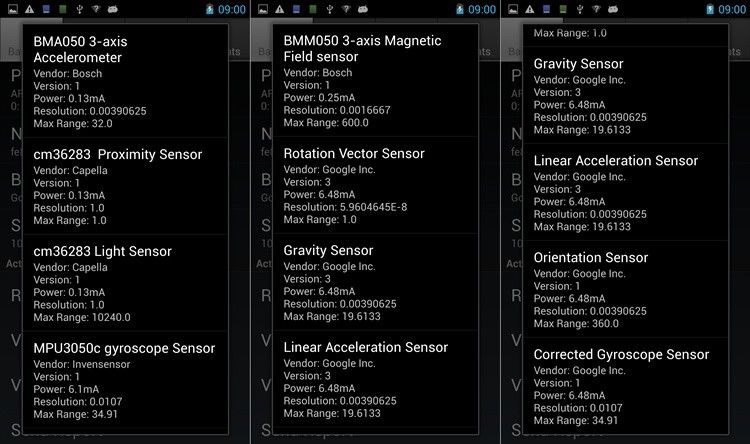
Task: Tap the 'Max Range: 600.0' line
Action: [326, 122]
